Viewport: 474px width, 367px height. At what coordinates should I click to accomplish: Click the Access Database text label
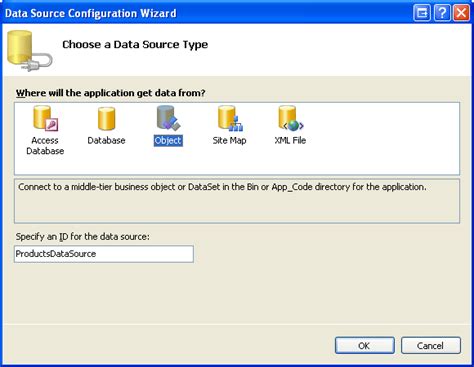(45, 146)
